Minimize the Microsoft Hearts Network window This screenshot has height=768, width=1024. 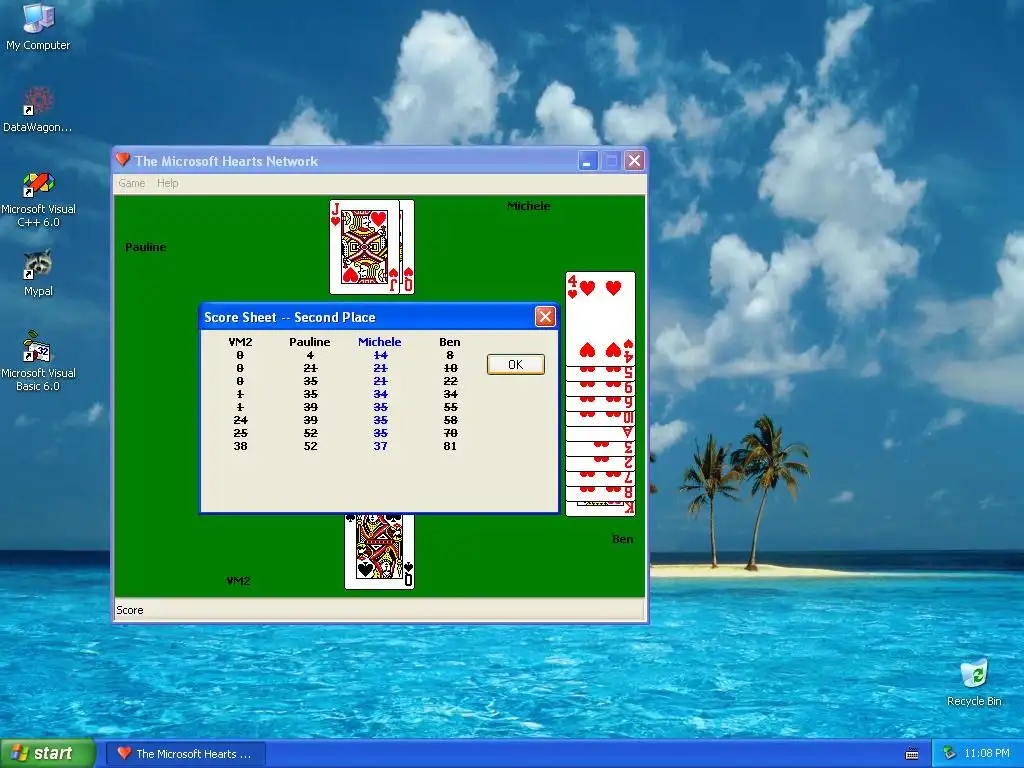pos(587,161)
